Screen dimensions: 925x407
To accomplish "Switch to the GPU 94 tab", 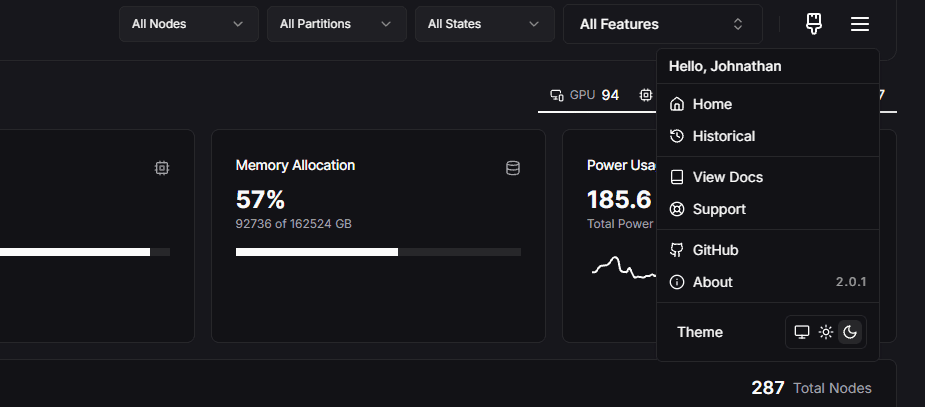I will point(585,95).
